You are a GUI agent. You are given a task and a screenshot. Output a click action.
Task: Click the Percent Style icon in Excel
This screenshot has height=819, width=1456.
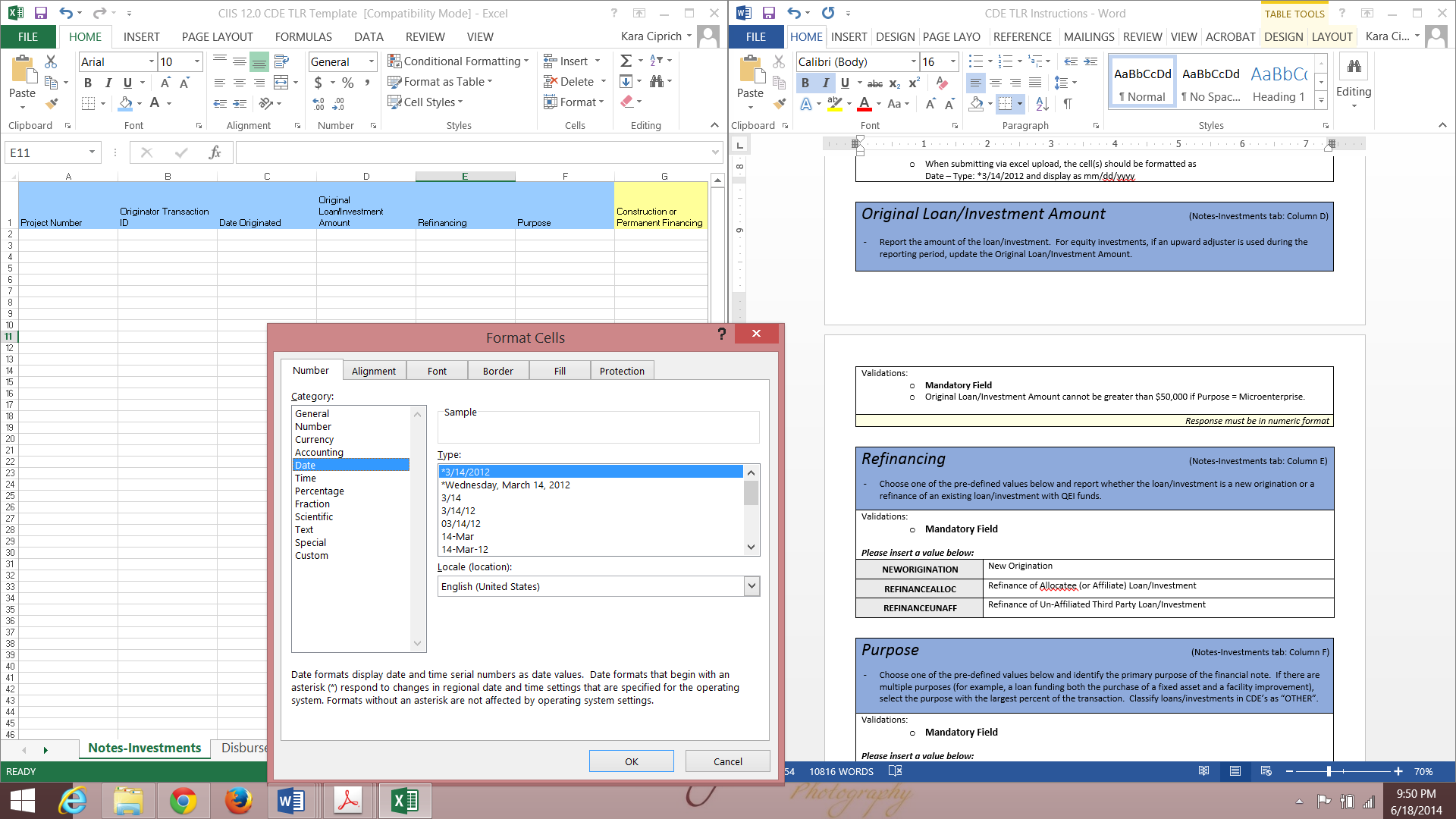pyautogui.click(x=347, y=82)
